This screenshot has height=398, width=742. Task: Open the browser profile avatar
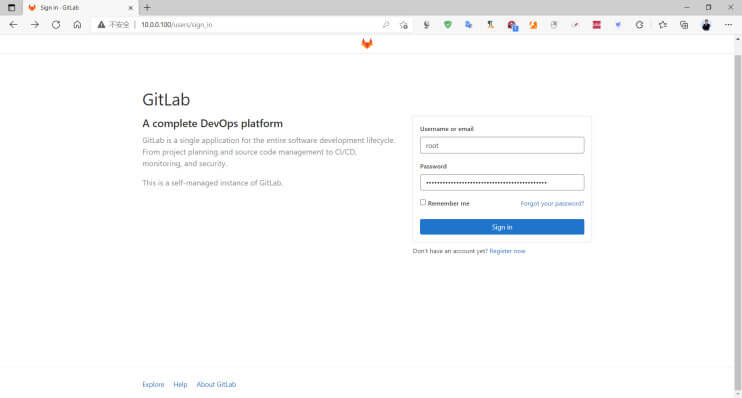[x=706, y=25]
